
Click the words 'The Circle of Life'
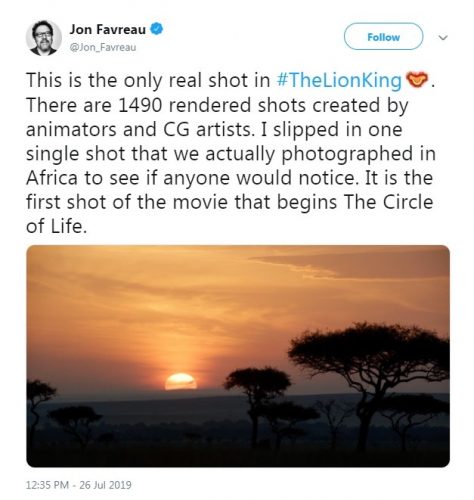(x=230, y=214)
